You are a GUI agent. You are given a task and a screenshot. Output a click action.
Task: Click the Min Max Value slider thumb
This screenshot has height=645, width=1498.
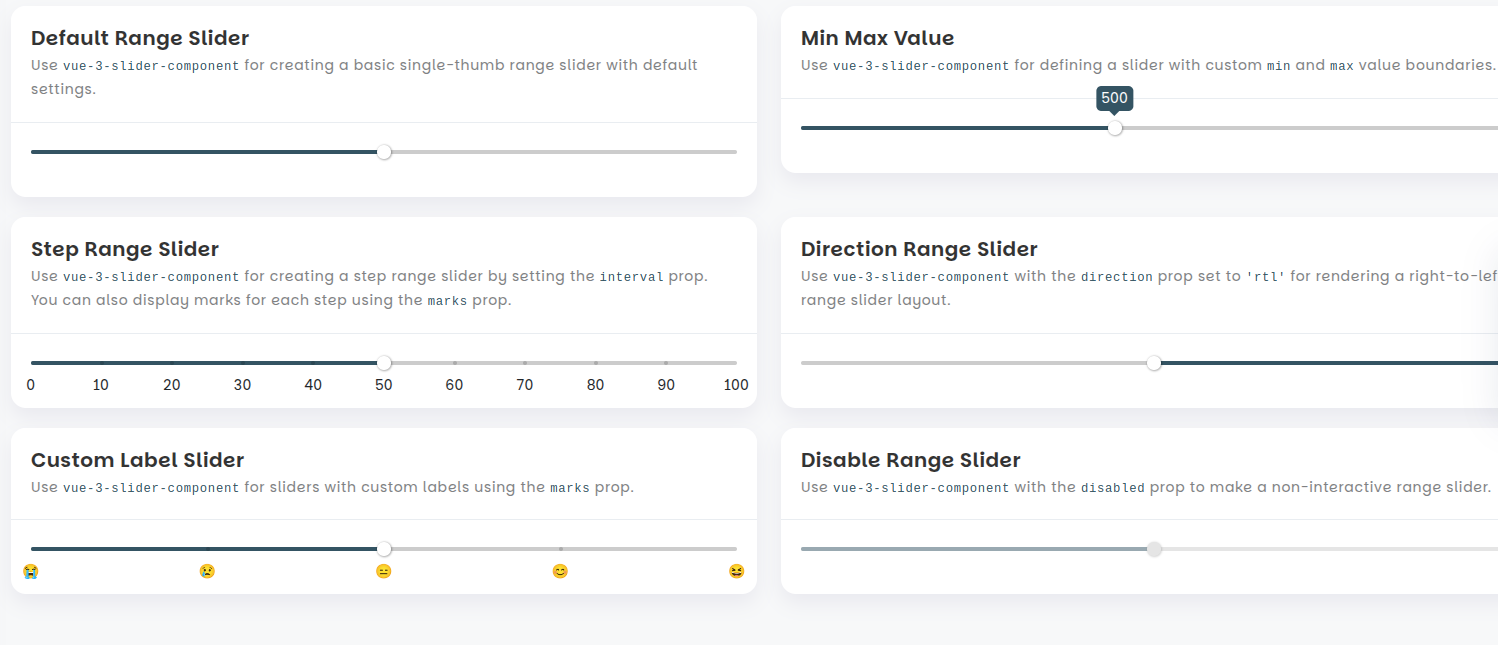coord(1115,128)
